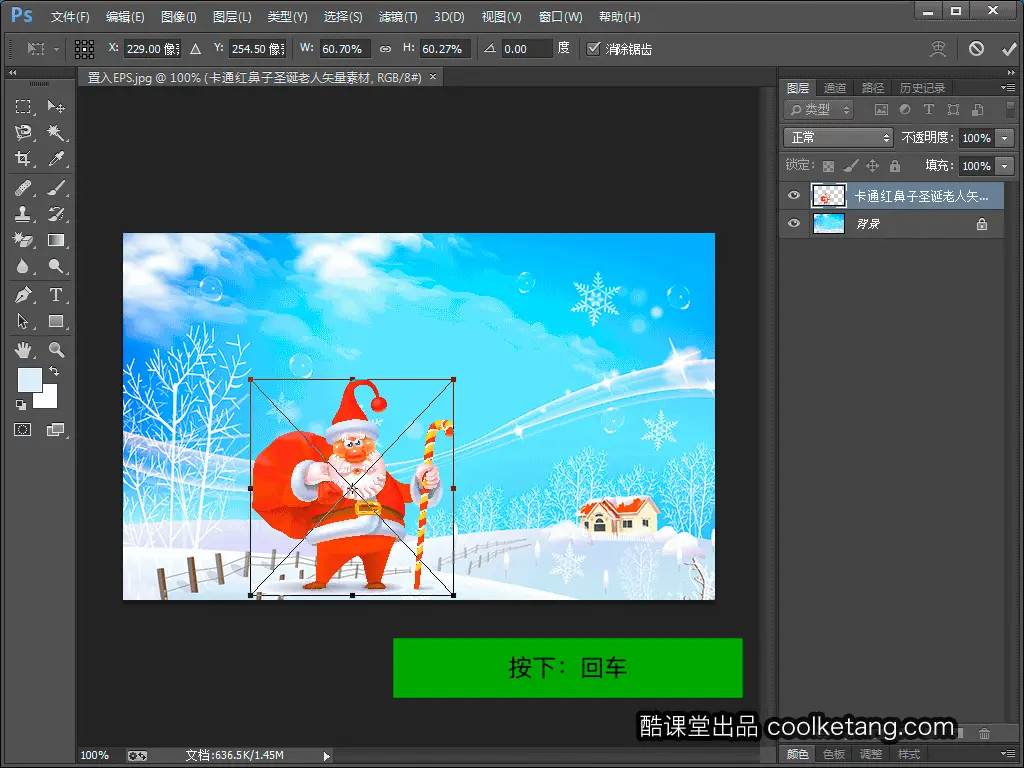Select the Dodge tool
This screenshot has width=1024, height=768.
pyautogui.click(x=56, y=266)
